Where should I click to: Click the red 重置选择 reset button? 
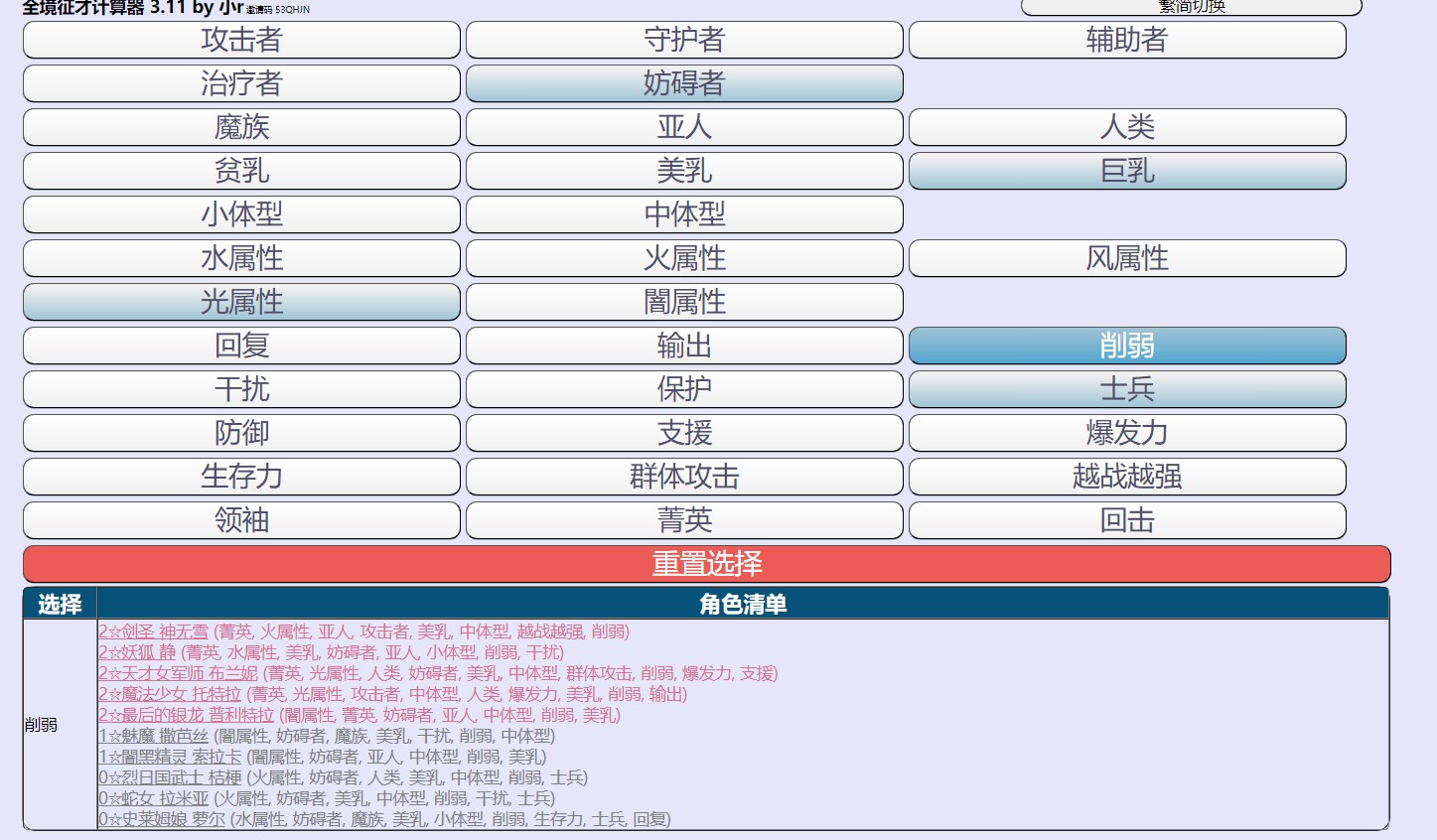706,564
